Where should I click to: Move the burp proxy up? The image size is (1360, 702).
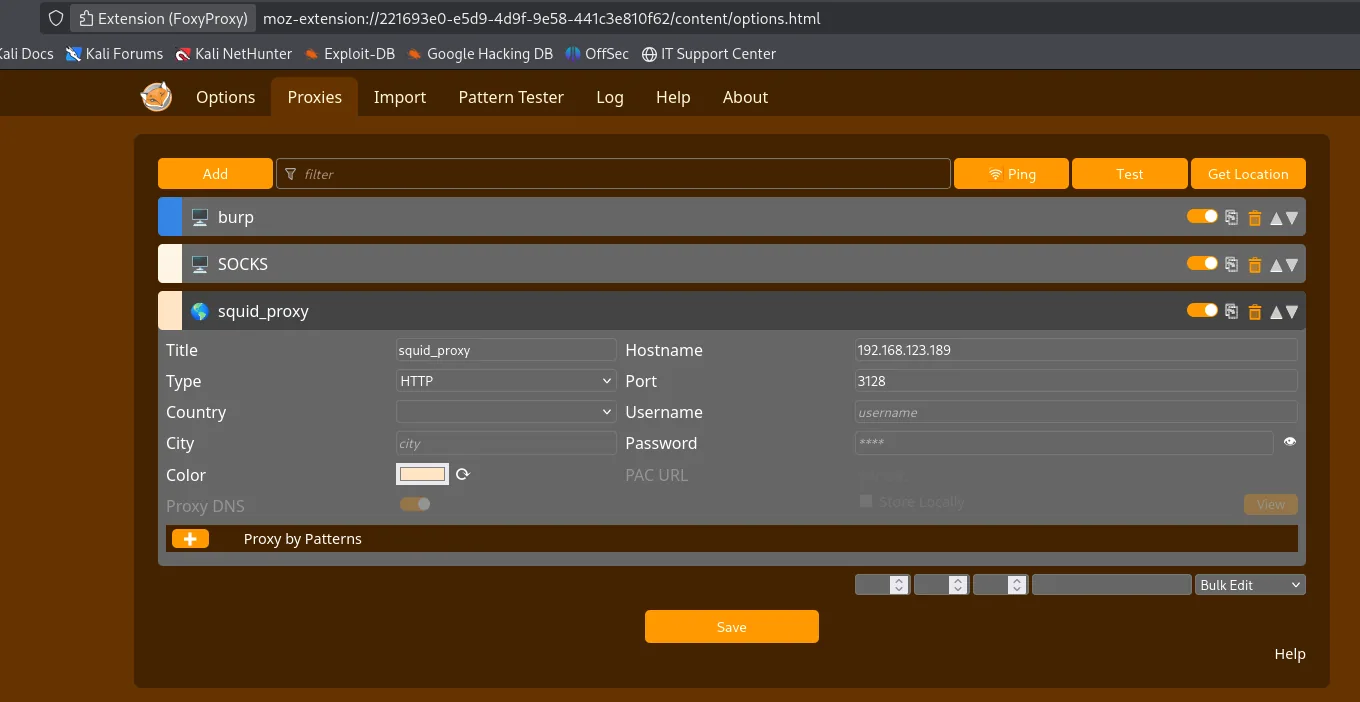(x=1276, y=217)
